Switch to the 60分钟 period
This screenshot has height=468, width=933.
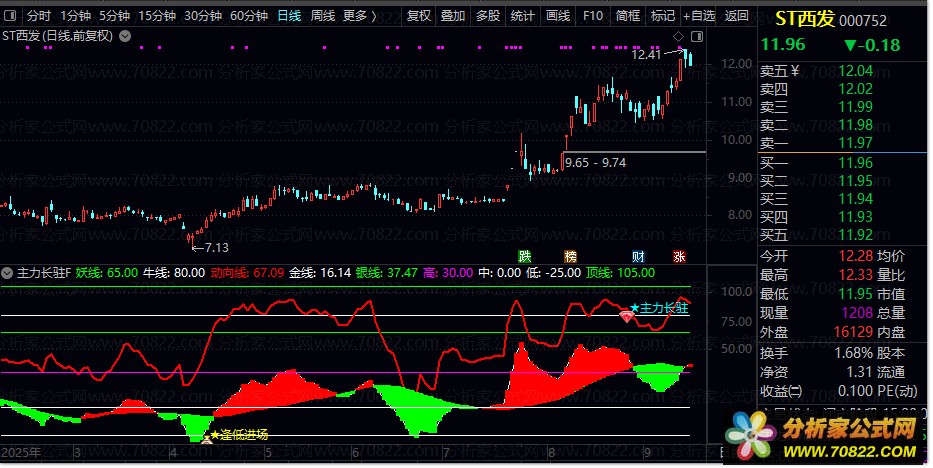pyautogui.click(x=249, y=16)
